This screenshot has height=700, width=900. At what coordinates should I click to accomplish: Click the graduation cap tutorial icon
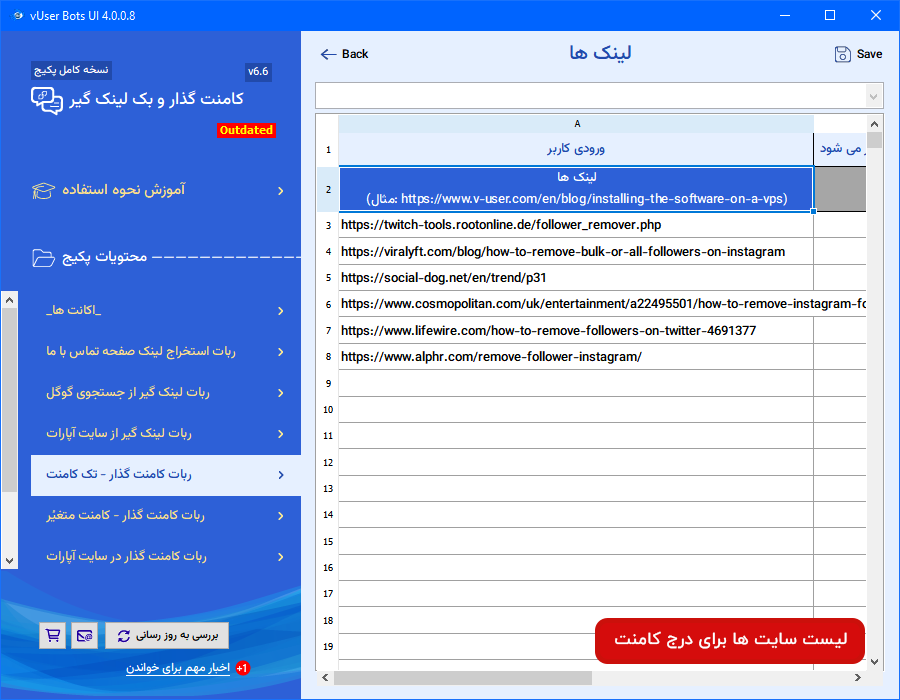coord(44,190)
